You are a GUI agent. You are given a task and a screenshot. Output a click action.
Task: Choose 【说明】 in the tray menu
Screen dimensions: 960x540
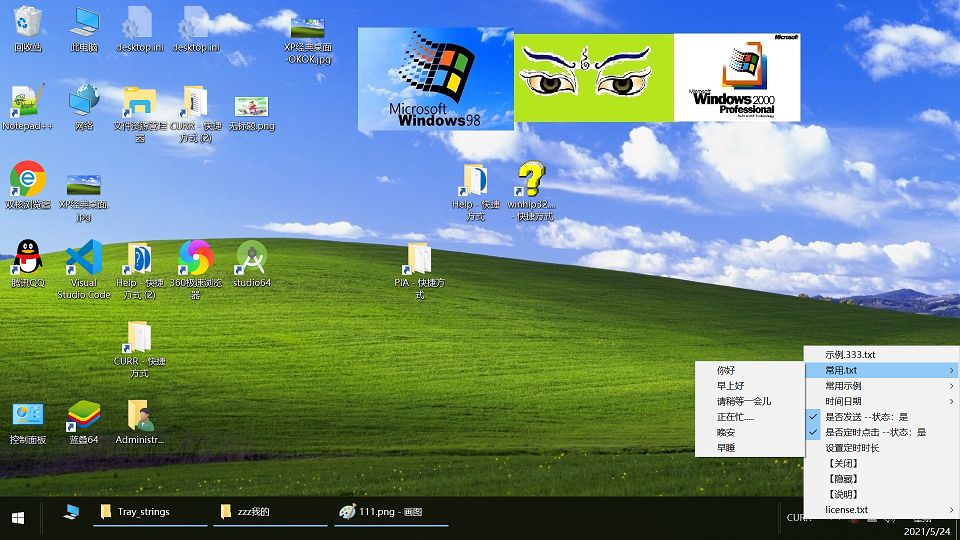point(882,494)
